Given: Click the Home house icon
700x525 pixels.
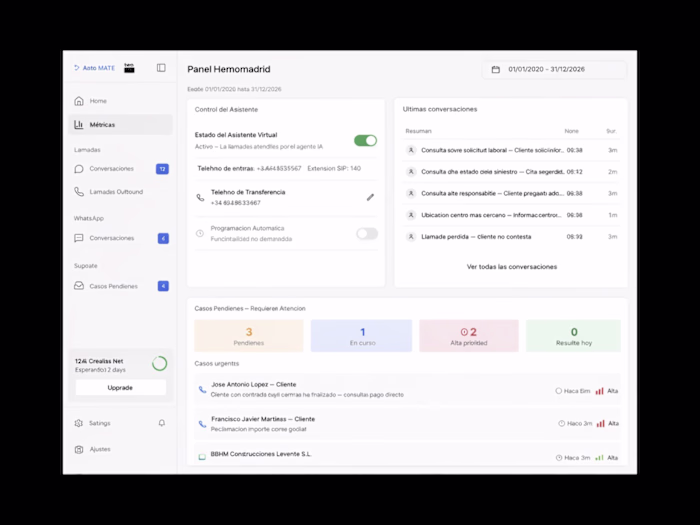Looking at the screenshot, I should coord(79,101).
